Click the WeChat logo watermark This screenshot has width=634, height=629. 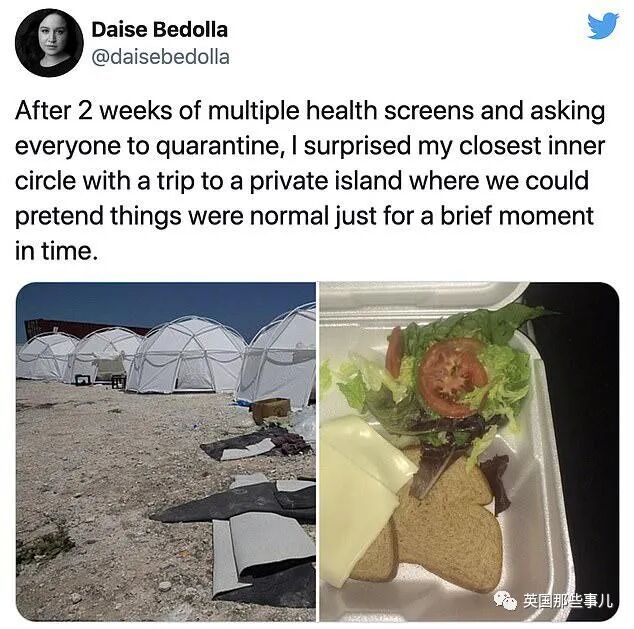click(x=505, y=600)
